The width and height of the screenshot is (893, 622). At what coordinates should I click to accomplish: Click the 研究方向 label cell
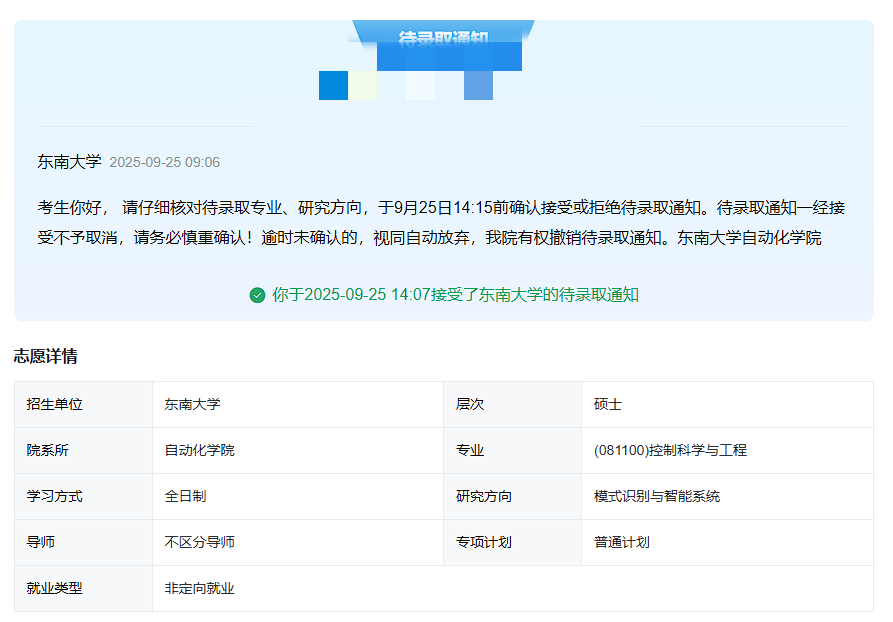pos(513,497)
